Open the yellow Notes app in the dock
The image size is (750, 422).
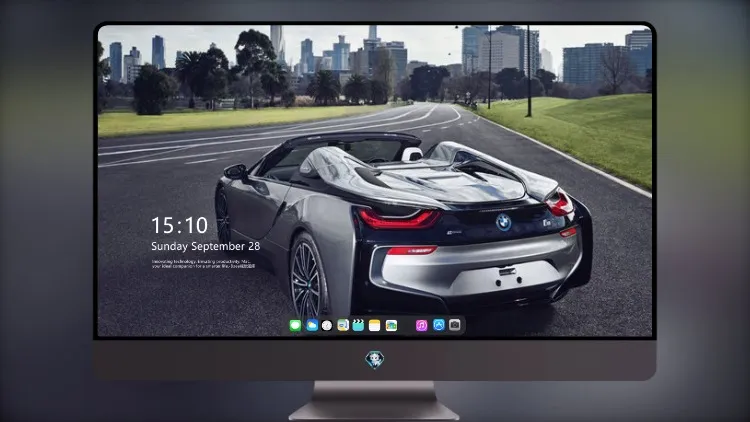tap(375, 325)
